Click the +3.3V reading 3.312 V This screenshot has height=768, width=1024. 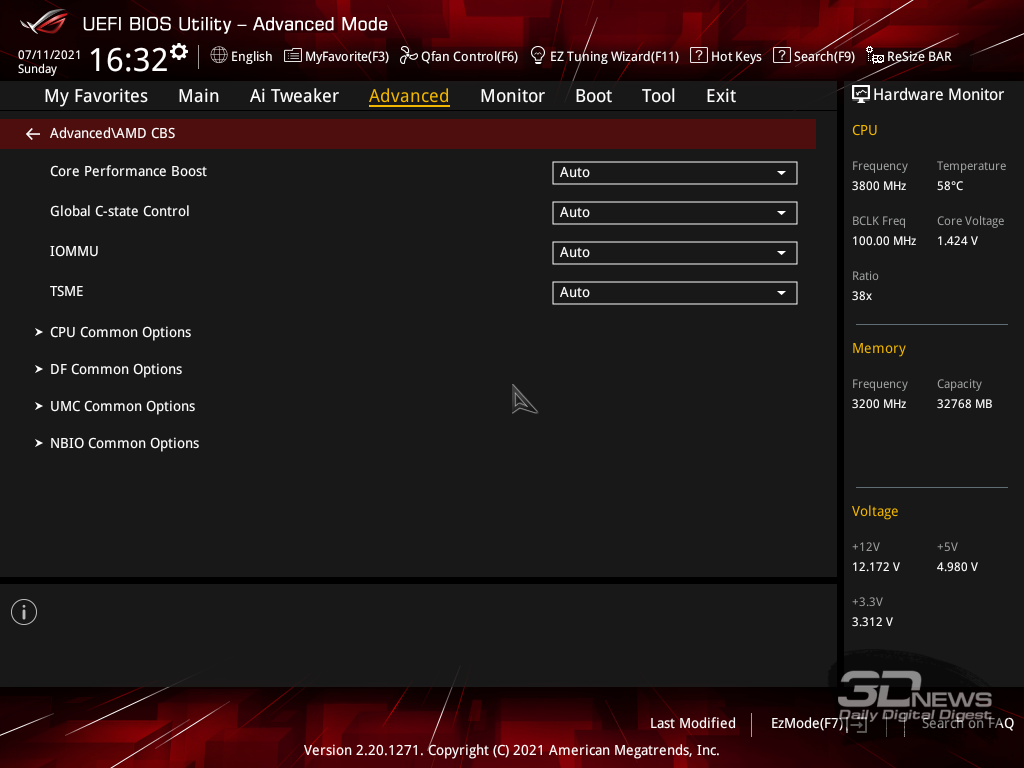(872, 622)
